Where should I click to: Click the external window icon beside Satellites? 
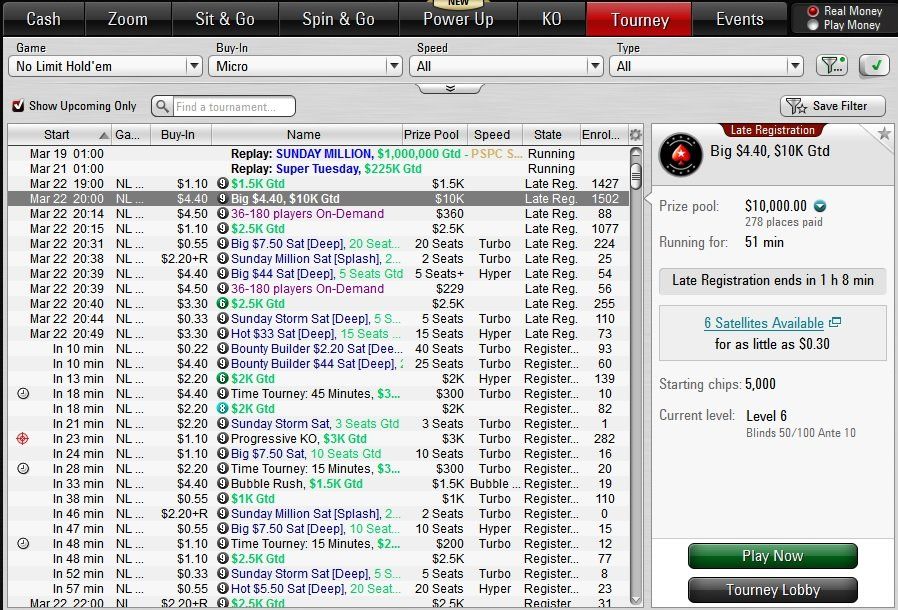(835, 322)
